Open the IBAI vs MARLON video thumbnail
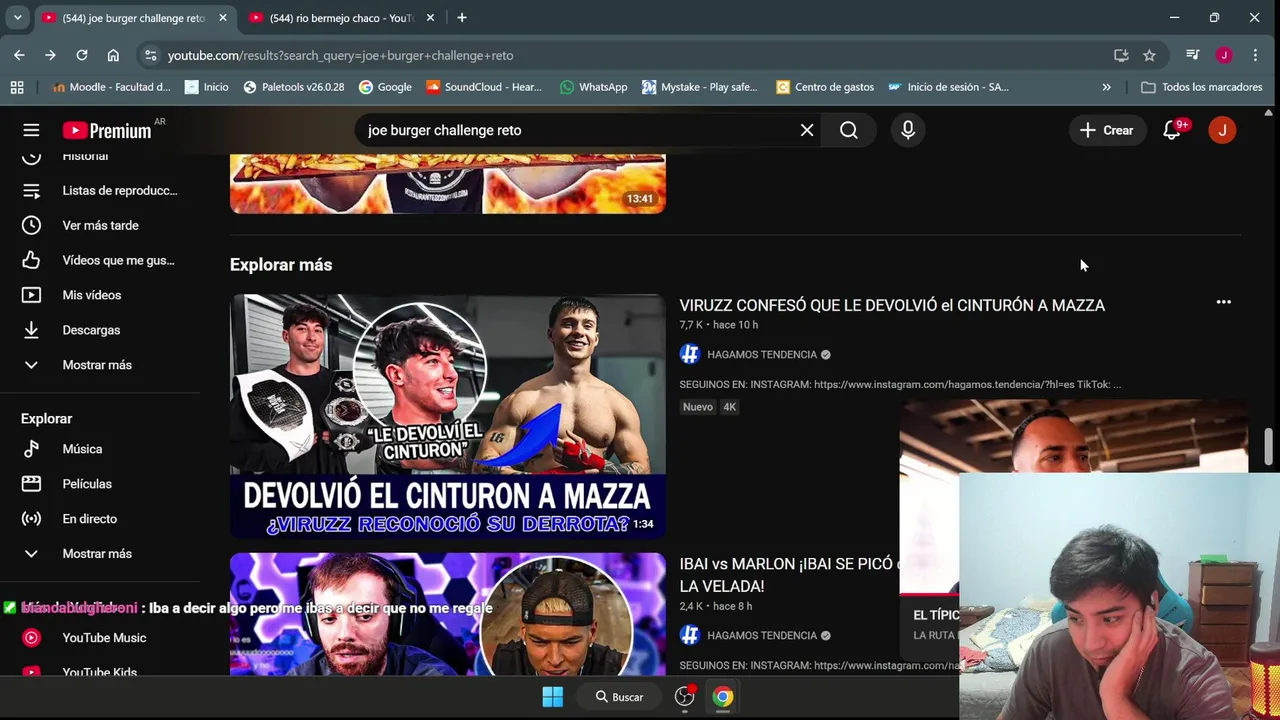This screenshot has width=1280, height=720. [447, 615]
